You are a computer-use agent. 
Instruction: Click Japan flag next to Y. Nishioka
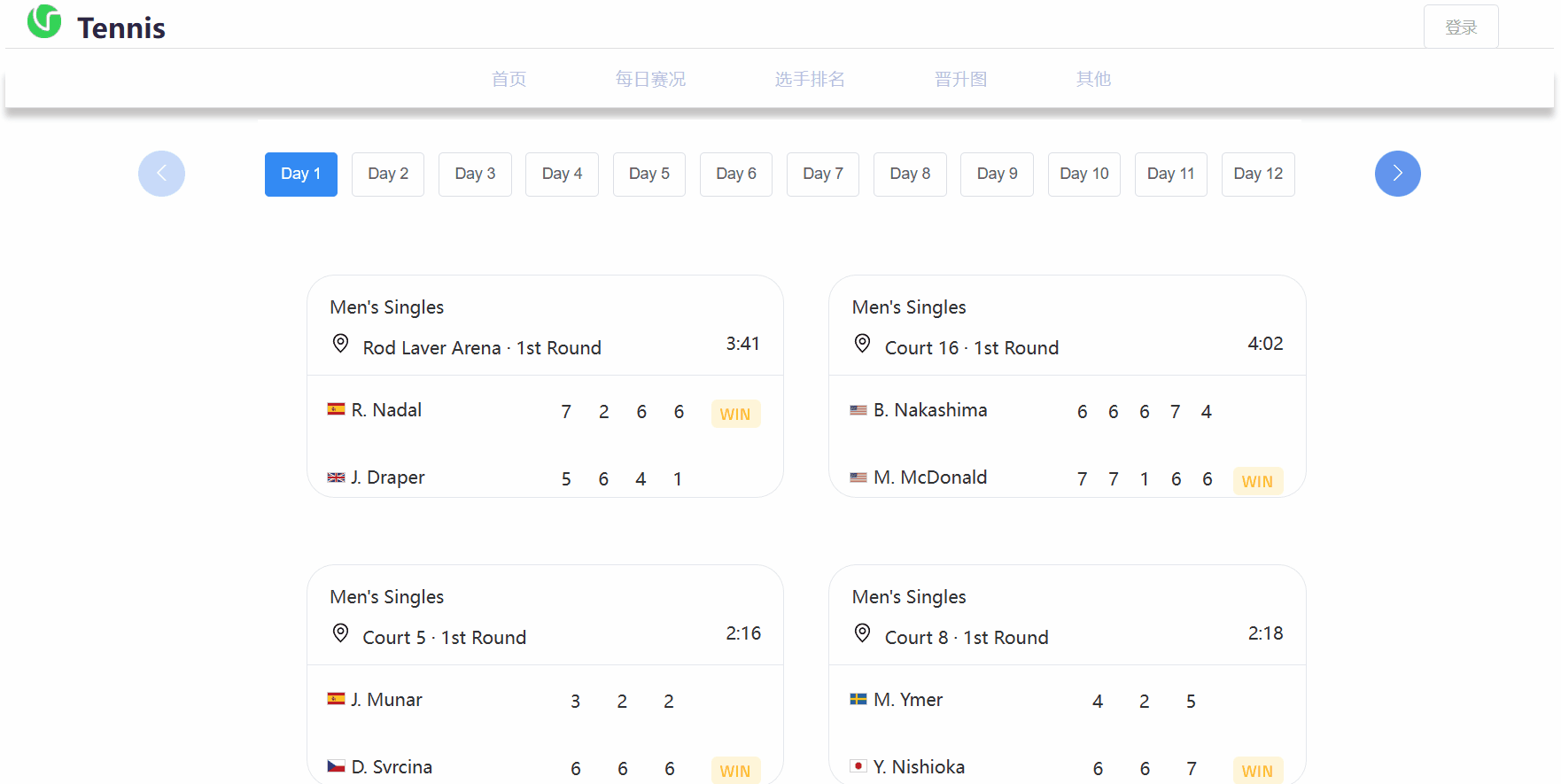click(858, 766)
